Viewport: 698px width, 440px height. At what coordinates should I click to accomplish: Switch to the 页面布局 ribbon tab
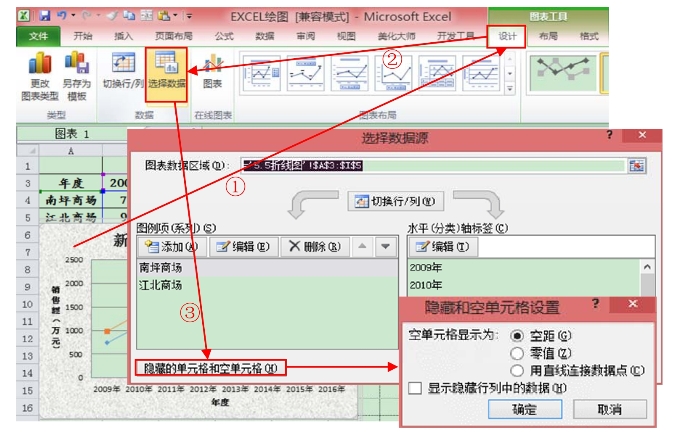coord(174,36)
